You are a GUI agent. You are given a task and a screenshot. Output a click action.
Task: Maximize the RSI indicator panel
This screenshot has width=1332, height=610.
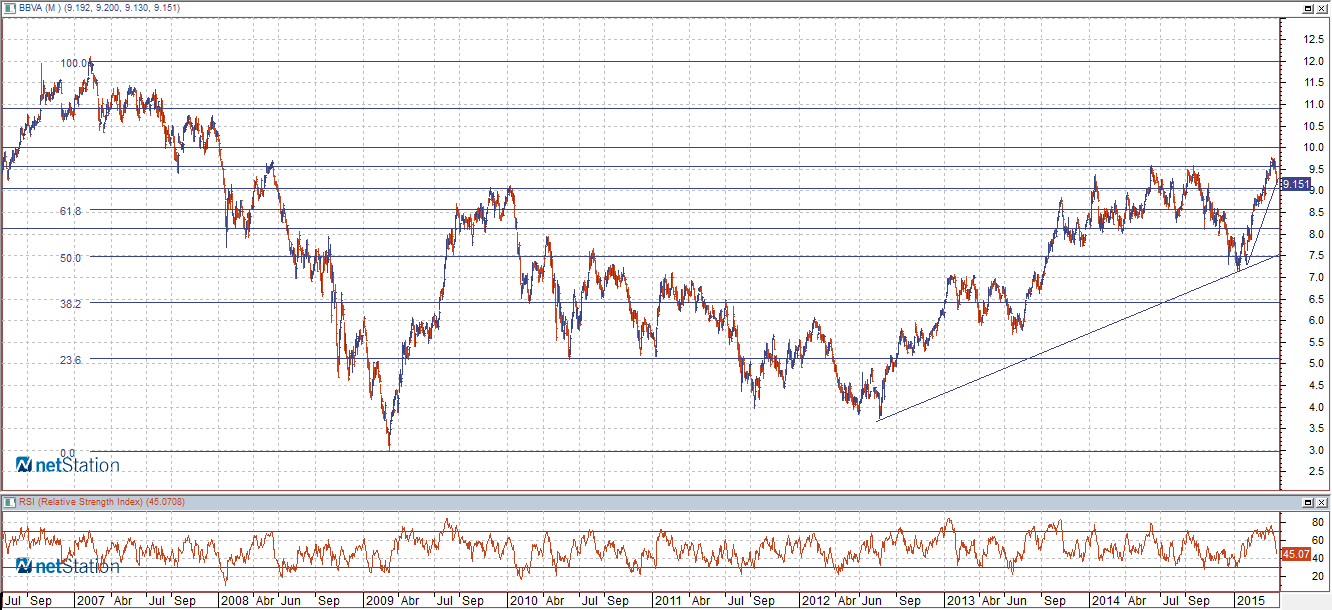(x=1308, y=501)
